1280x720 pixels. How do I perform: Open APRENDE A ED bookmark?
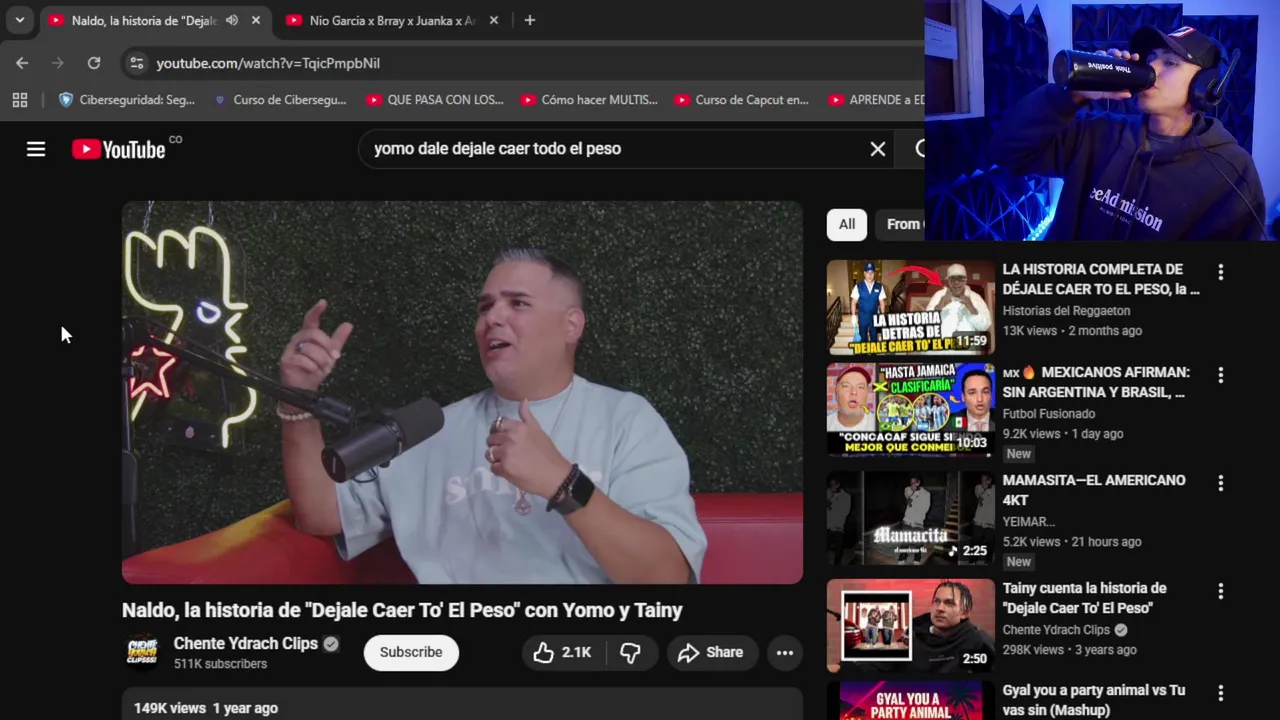876,100
